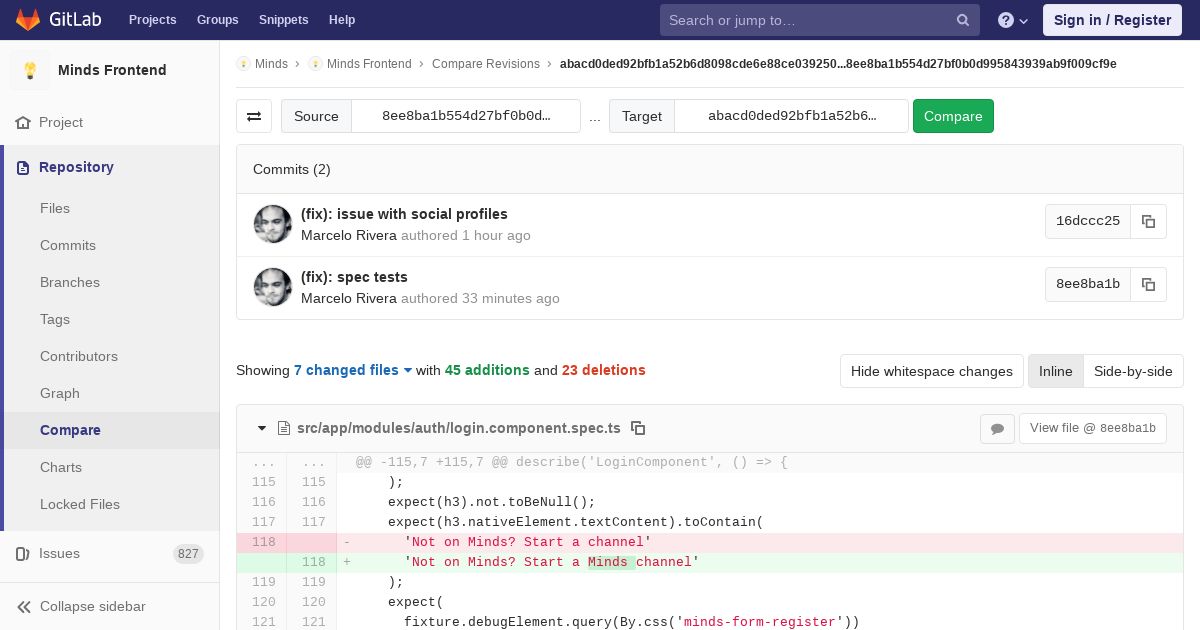Open Commits in repository menu
This screenshot has width=1200, height=630.
[68, 245]
